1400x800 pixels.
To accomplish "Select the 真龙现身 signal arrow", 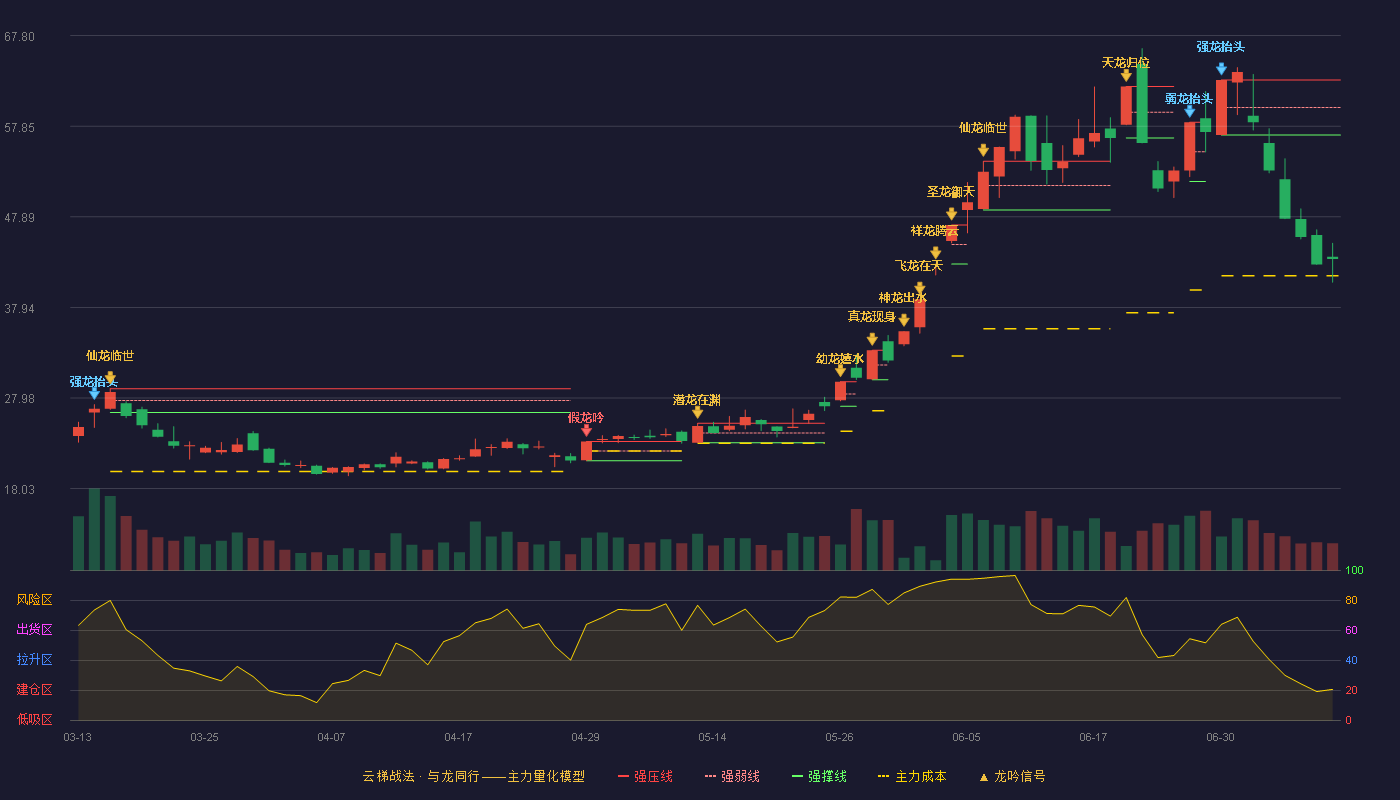I will click(872, 340).
